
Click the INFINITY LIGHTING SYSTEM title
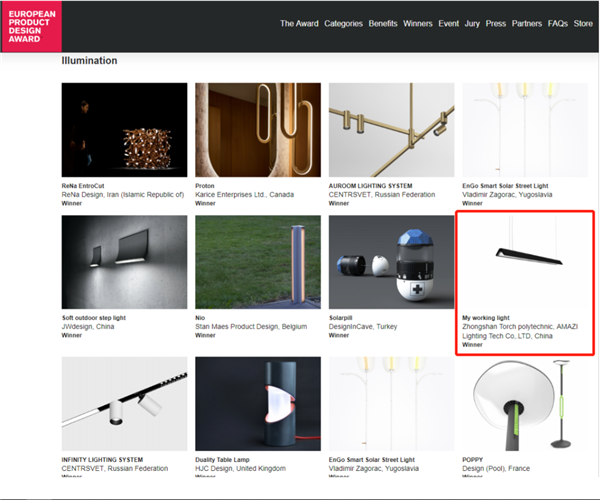point(102,460)
